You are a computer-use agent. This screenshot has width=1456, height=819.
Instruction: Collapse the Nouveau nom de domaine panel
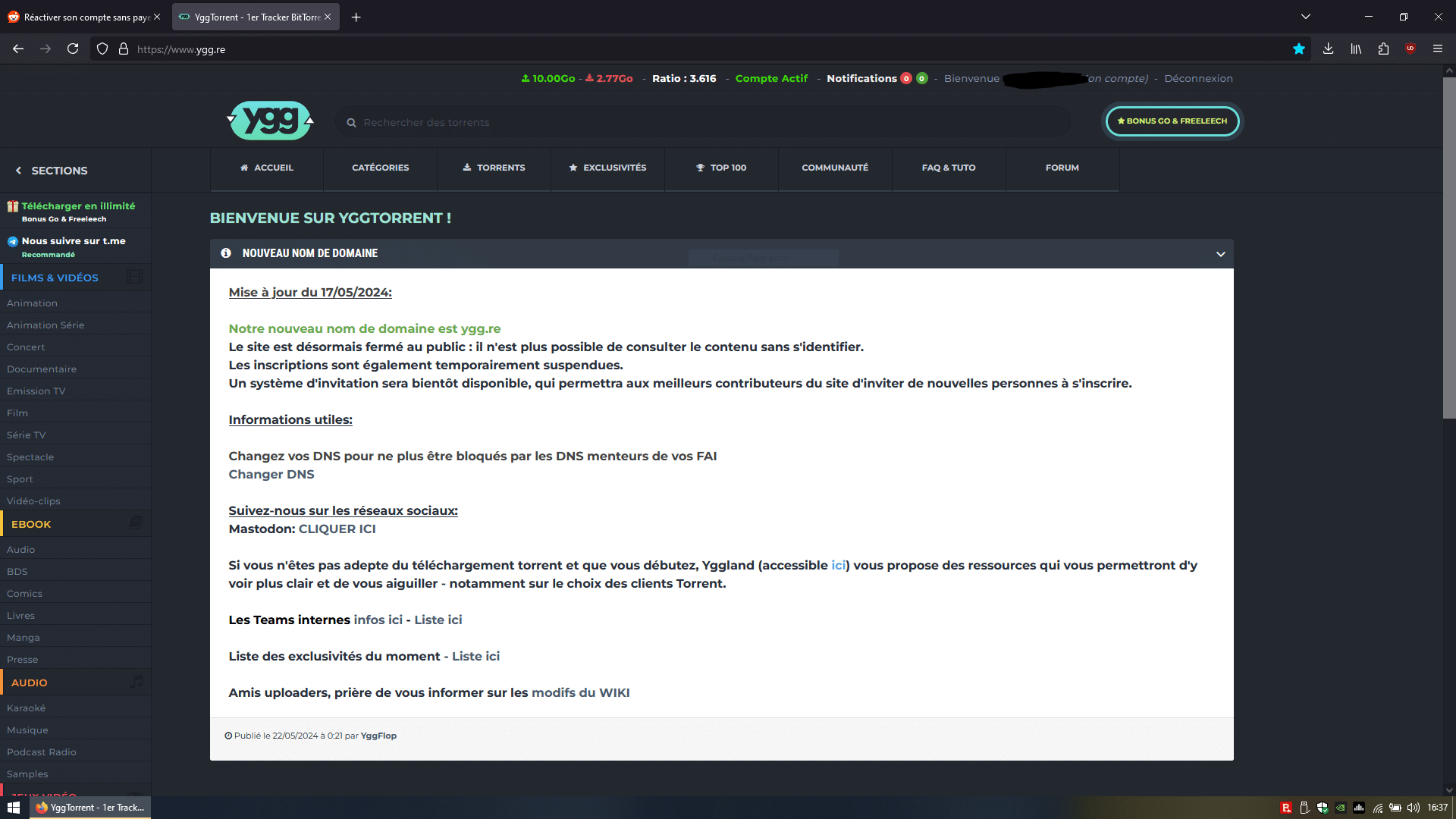[1221, 254]
